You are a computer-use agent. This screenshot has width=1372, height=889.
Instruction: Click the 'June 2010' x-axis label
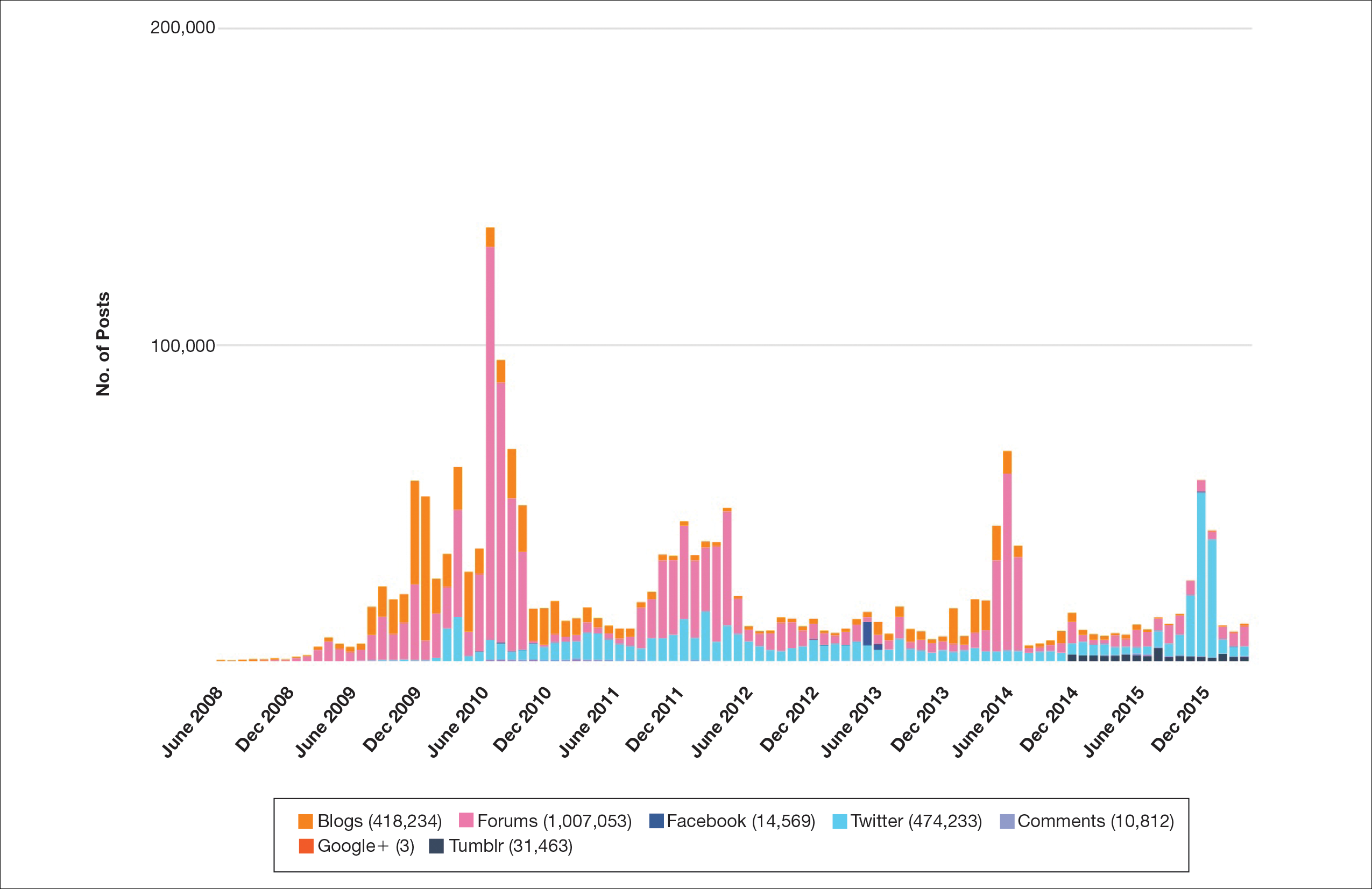click(x=458, y=721)
